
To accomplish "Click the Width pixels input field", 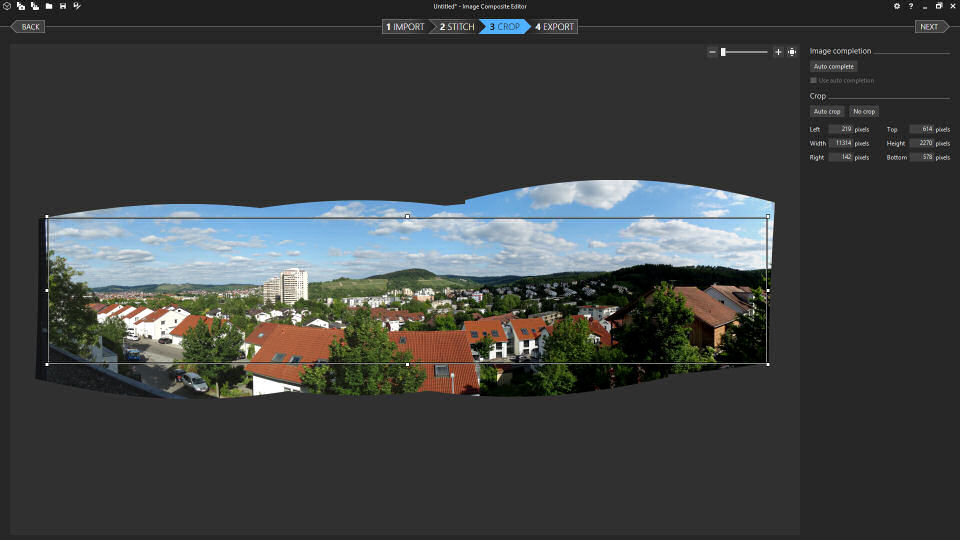I will coord(840,143).
